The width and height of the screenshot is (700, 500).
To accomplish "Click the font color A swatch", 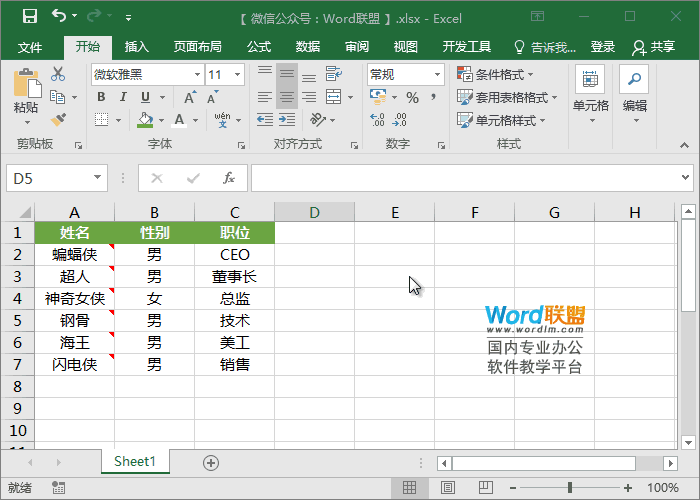I will point(179,120).
